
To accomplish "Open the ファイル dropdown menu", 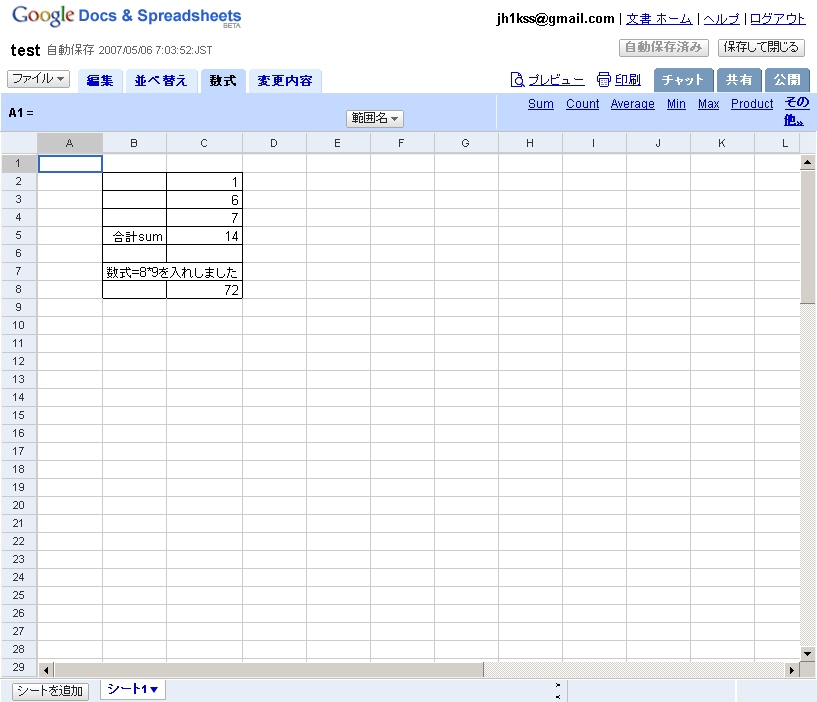I will click(38, 79).
